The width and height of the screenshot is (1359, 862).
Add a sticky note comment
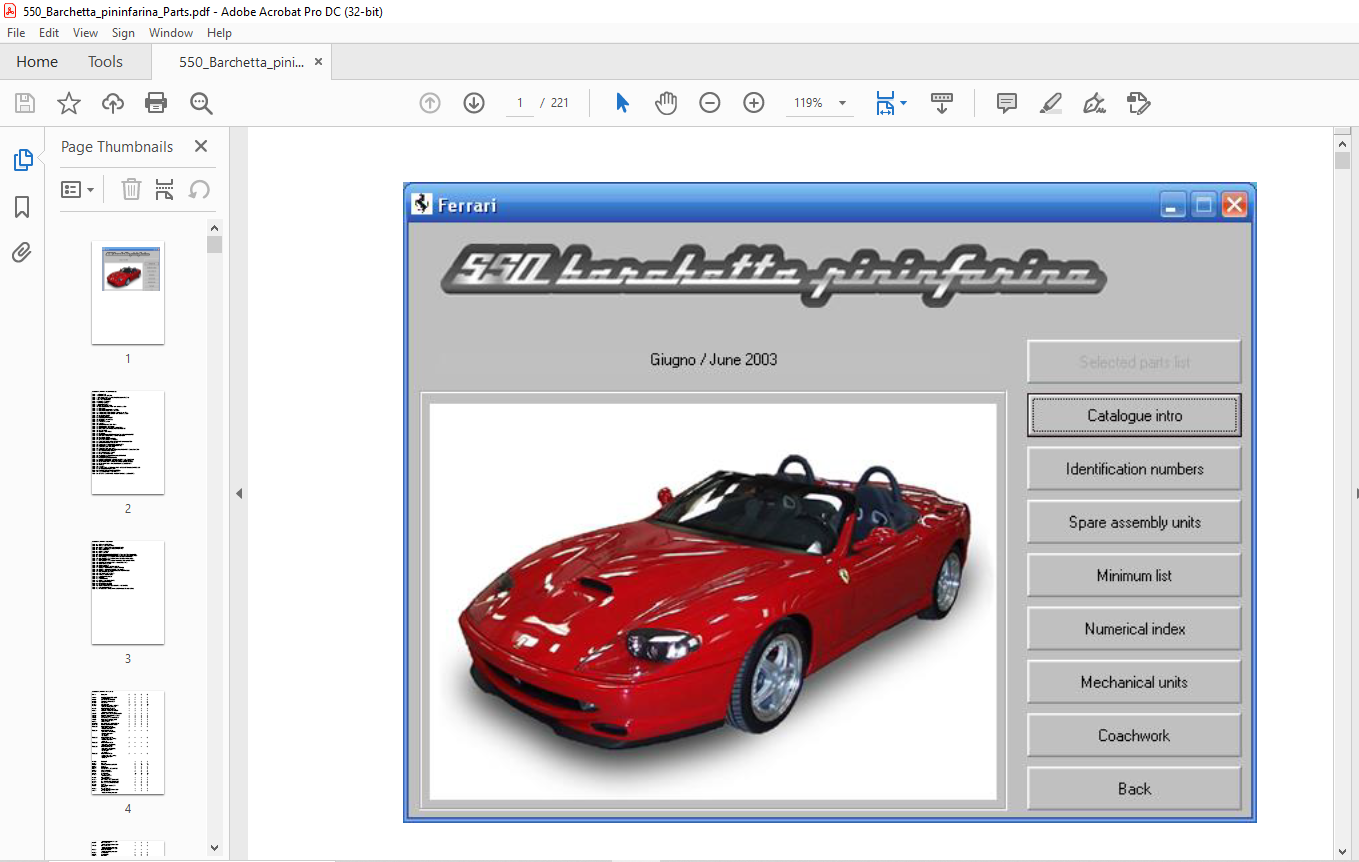1007,103
